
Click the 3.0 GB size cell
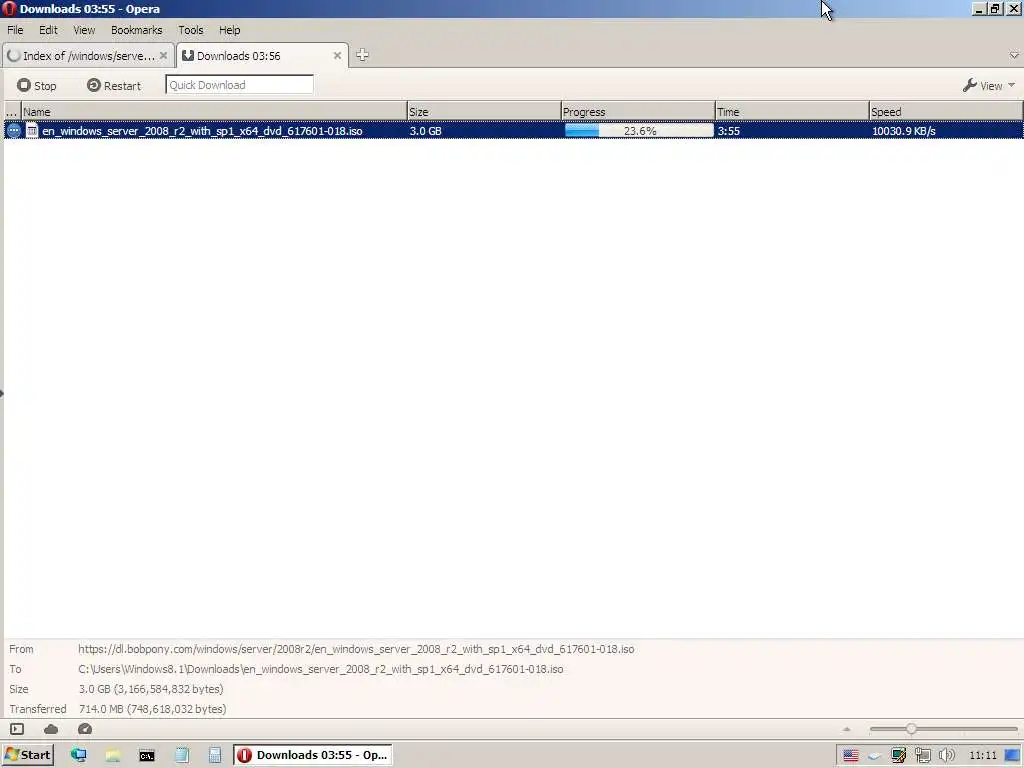pos(426,131)
